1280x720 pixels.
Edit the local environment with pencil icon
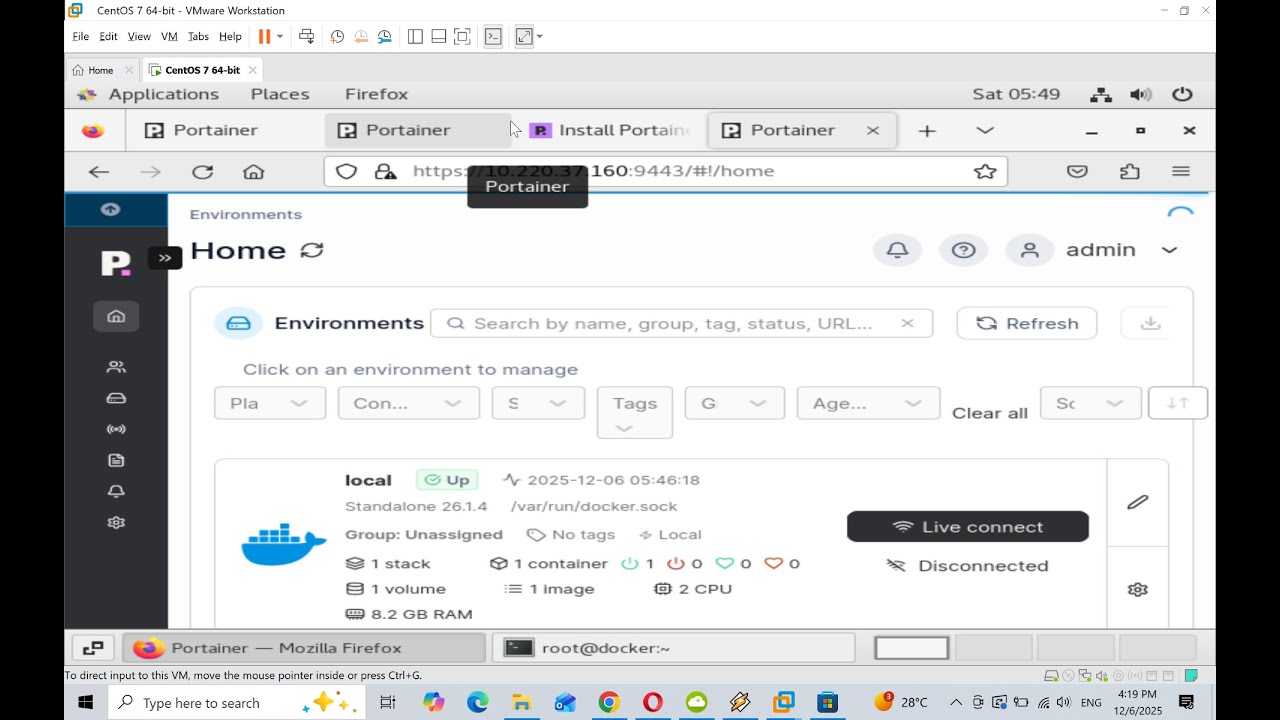click(x=1137, y=502)
